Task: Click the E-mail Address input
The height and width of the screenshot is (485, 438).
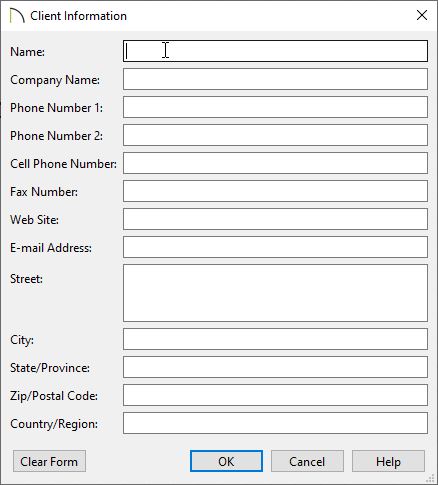Action: coord(275,247)
